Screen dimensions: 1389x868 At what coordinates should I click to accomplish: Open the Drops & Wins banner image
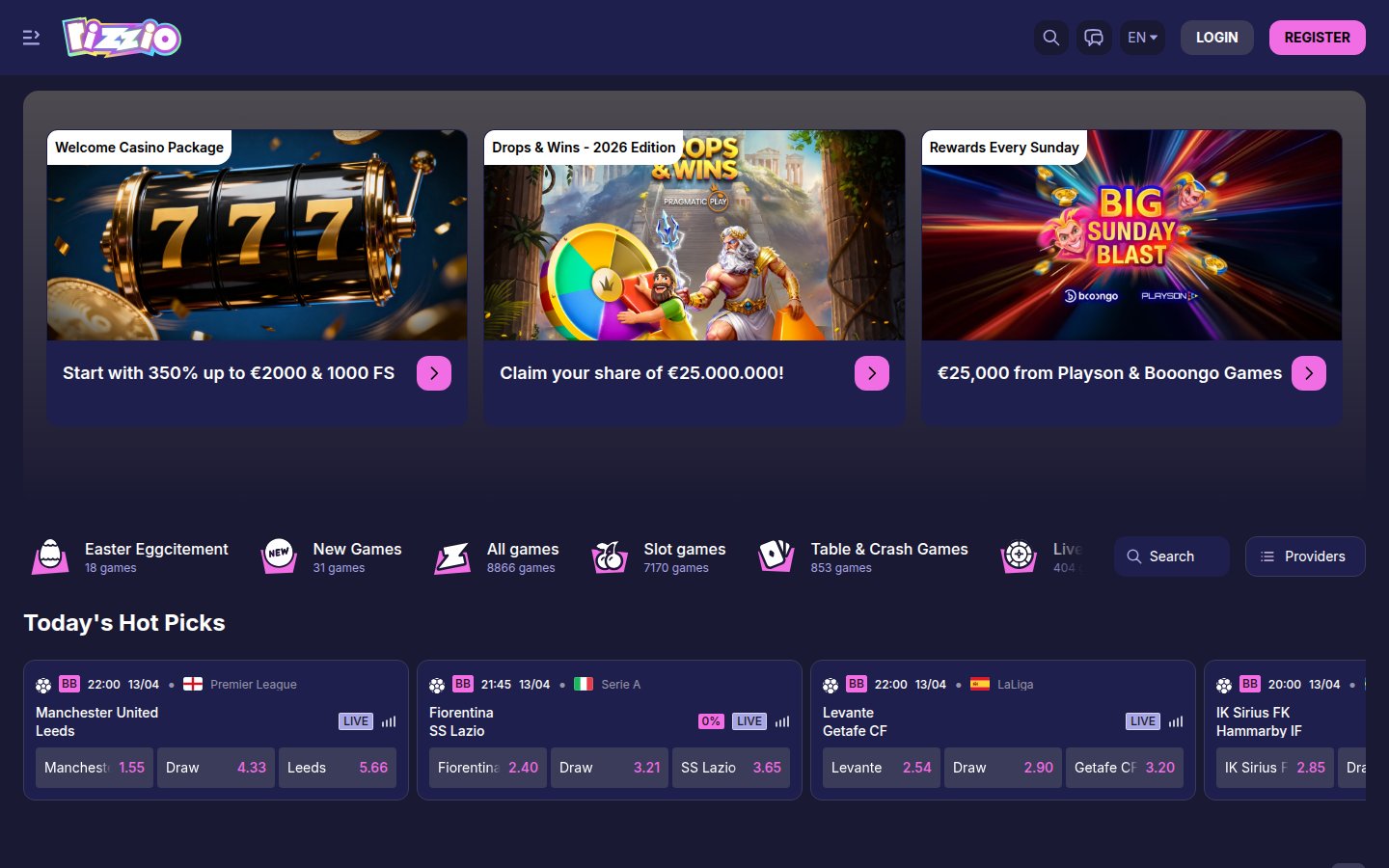(x=694, y=235)
